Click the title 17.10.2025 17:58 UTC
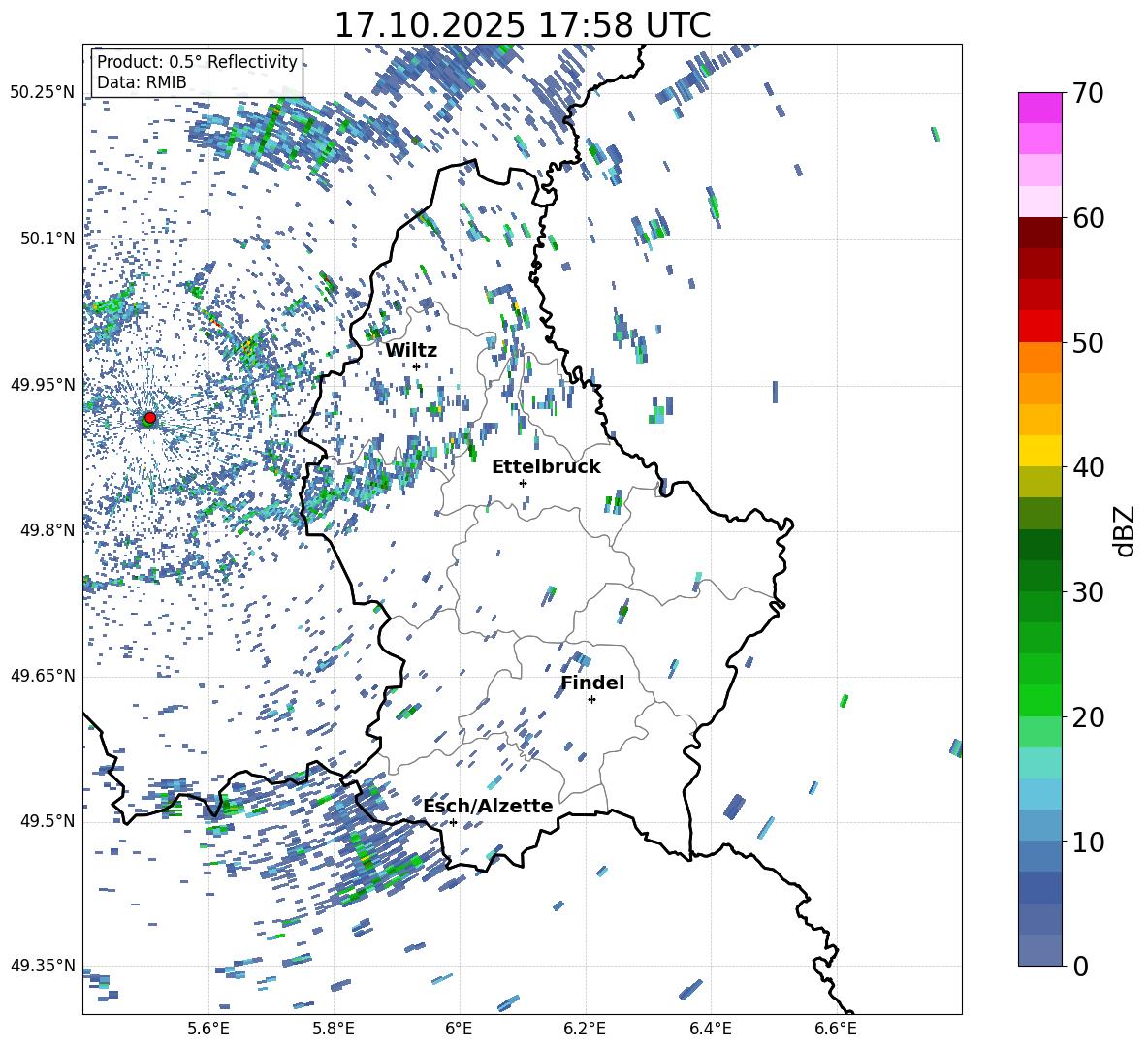Viewport: 1148px width, 1048px height. pyautogui.click(x=523, y=25)
